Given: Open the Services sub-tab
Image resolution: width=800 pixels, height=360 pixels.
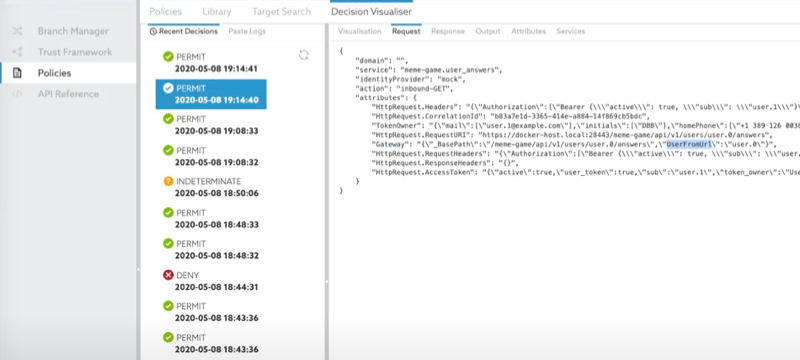Looking at the screenshot, I should click(570, 31).
